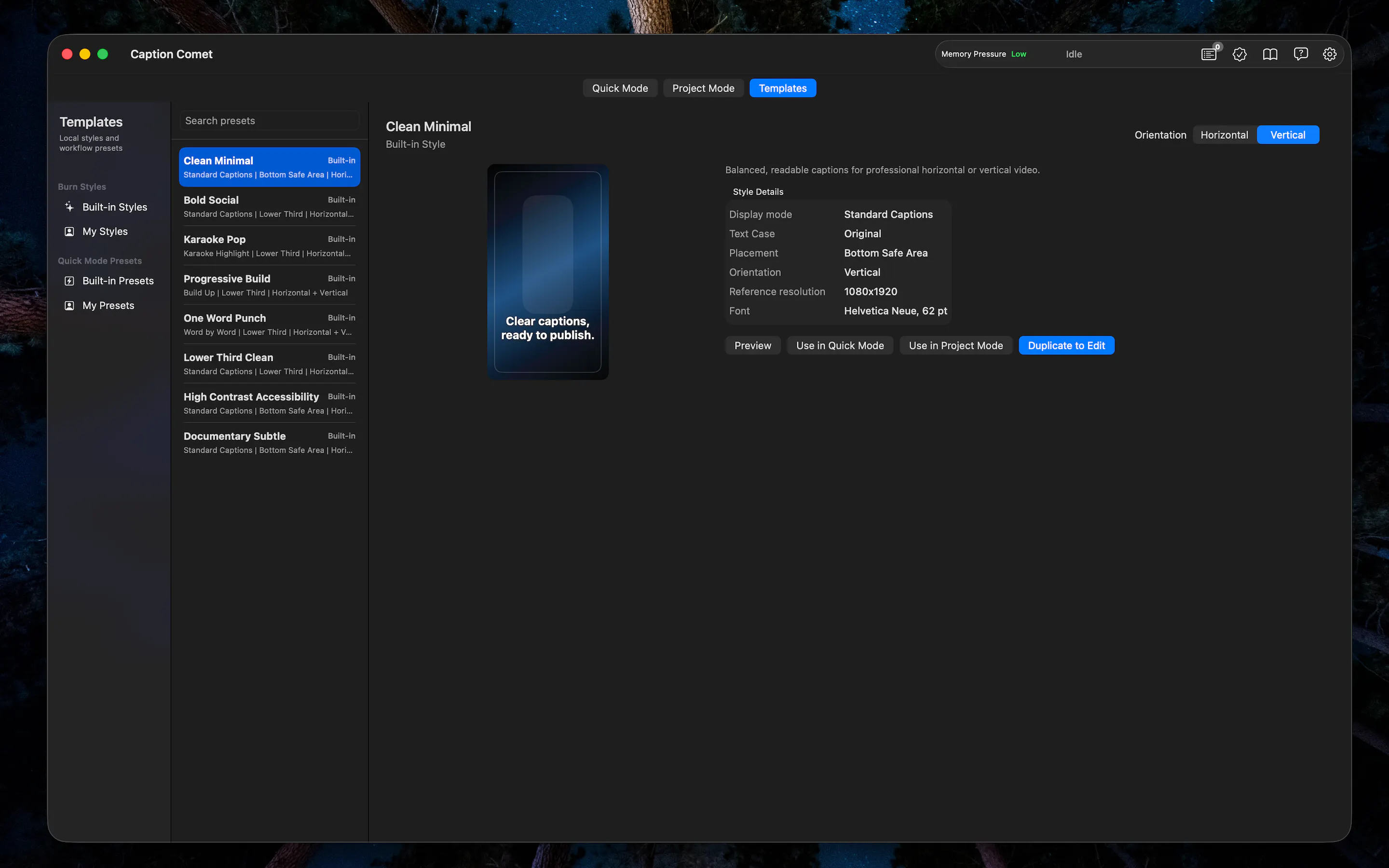Switch to Project Mode tab
The image size is (1389, 868).
click(x=703, y=88)
